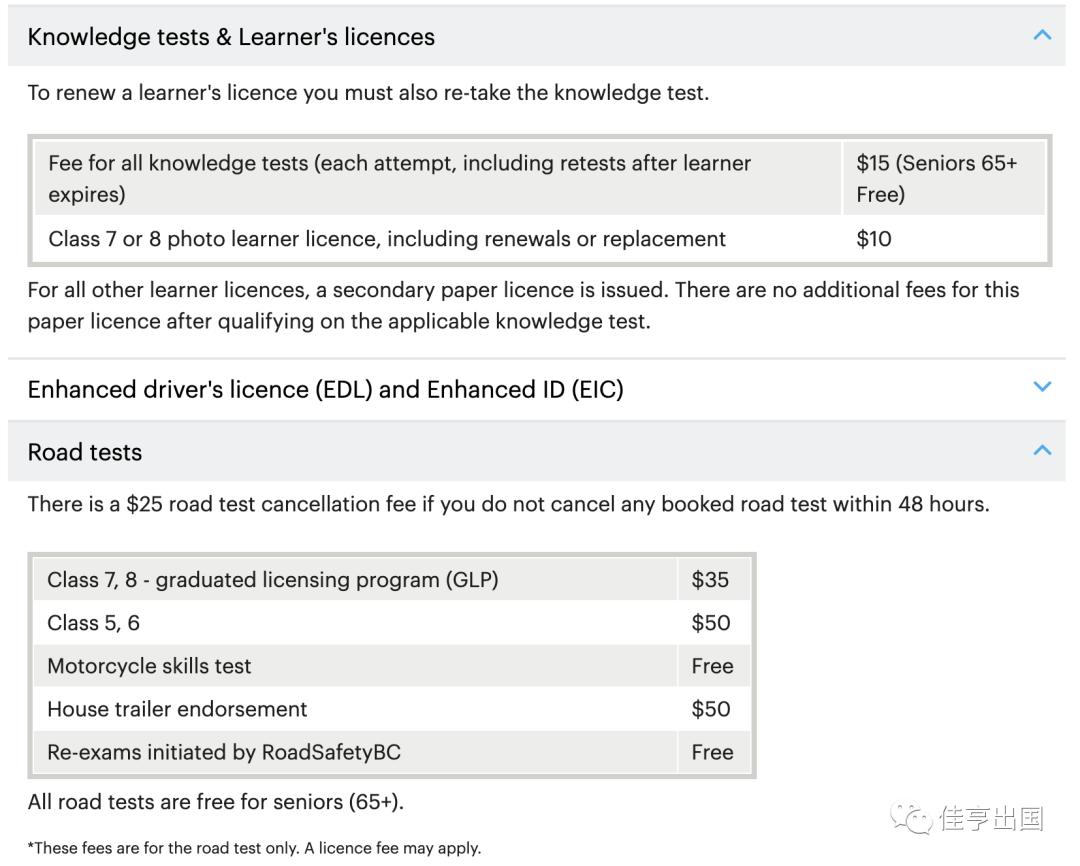Click the 佳亨出国 watermark text
1080x866 pixels.
(x=991, y=820)
